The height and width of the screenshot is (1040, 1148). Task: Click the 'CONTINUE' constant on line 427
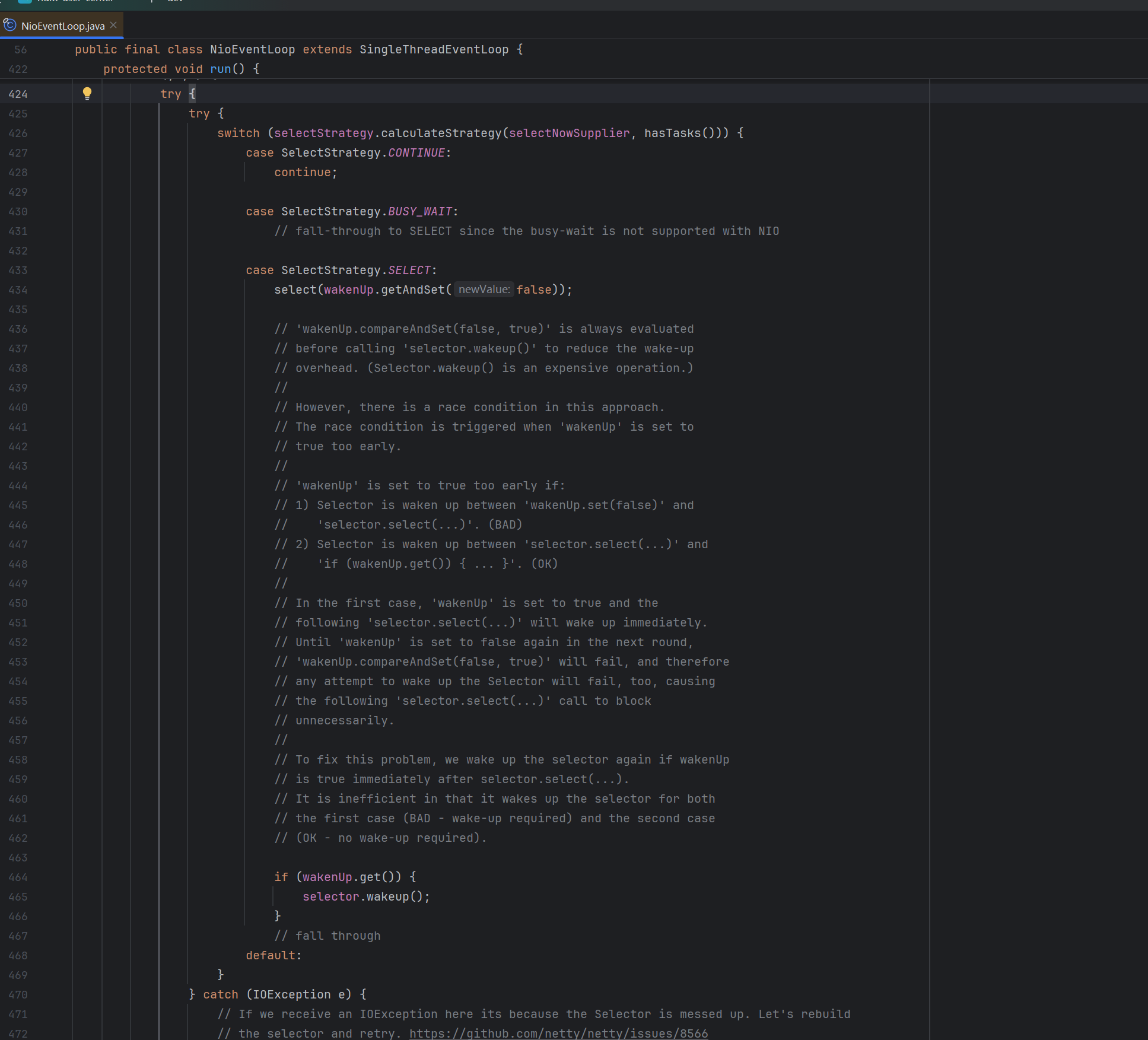click(416, 152)
